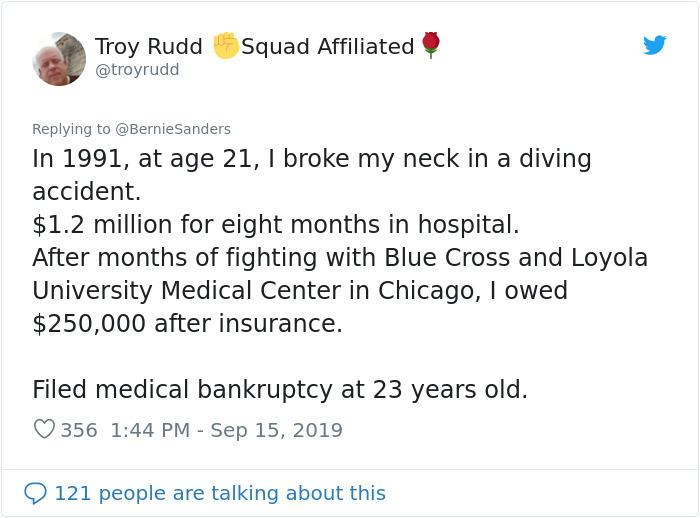Click the "Squad Affiliated" name text

pyautogui.click(x=327, y=47)
